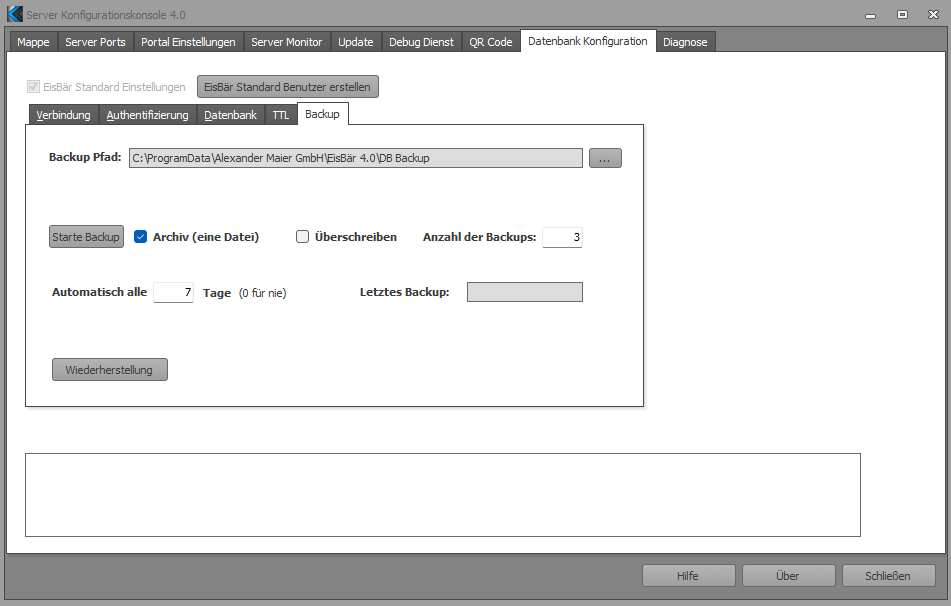
Task: Browse for backup path with ellipsis button
Action: click(605, 158)
